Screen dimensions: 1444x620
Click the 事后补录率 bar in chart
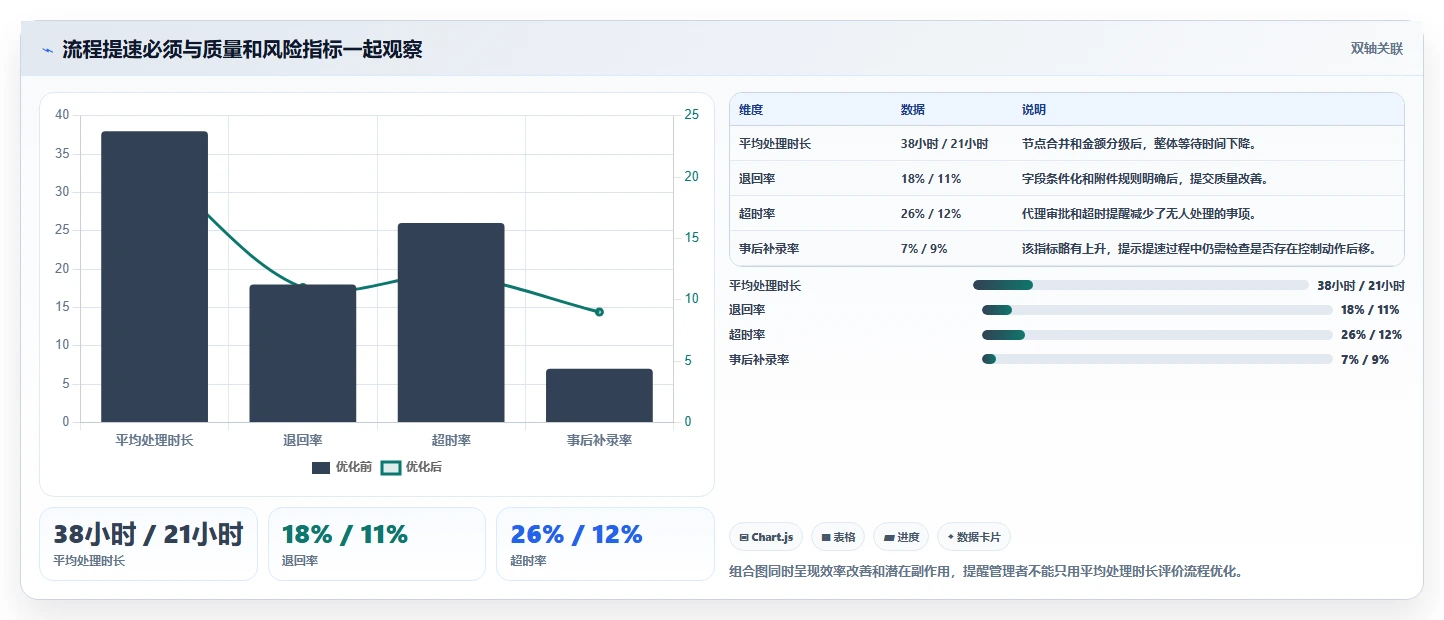click(599, 395)
